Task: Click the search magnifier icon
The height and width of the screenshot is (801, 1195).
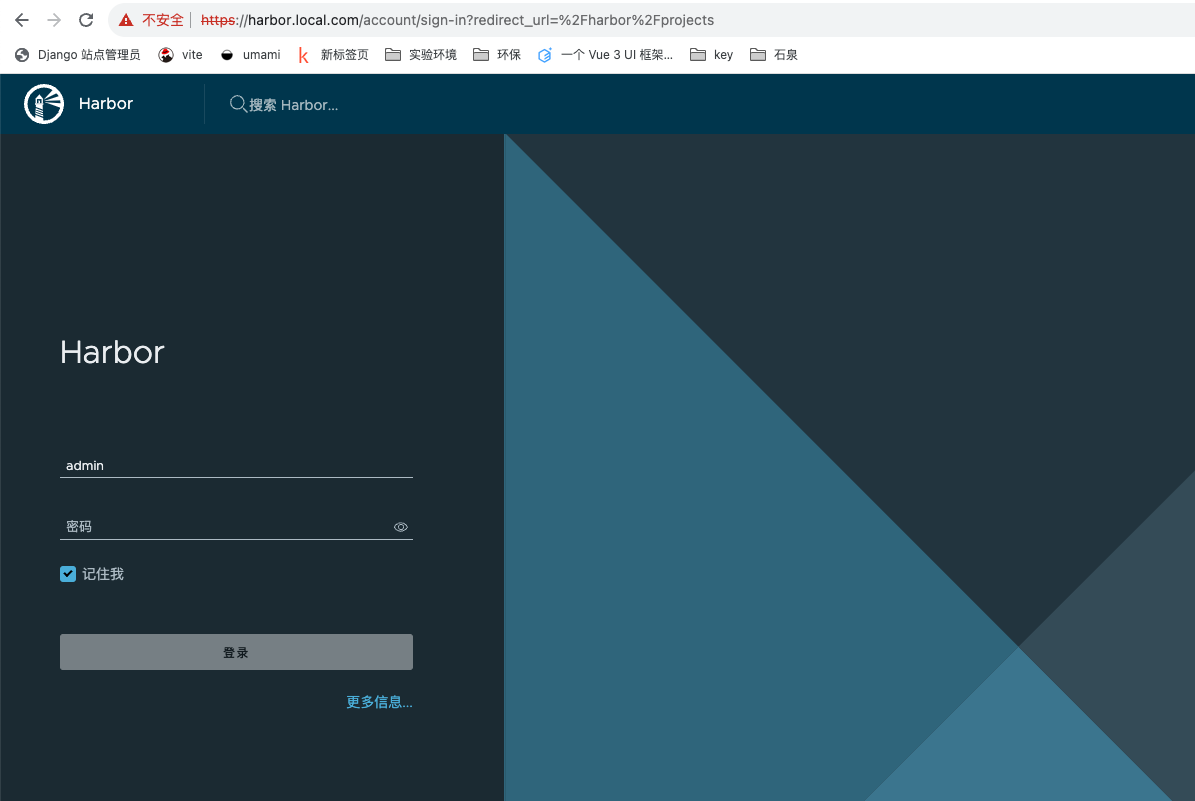Action: pyautogui.click(x=238, y=104)
